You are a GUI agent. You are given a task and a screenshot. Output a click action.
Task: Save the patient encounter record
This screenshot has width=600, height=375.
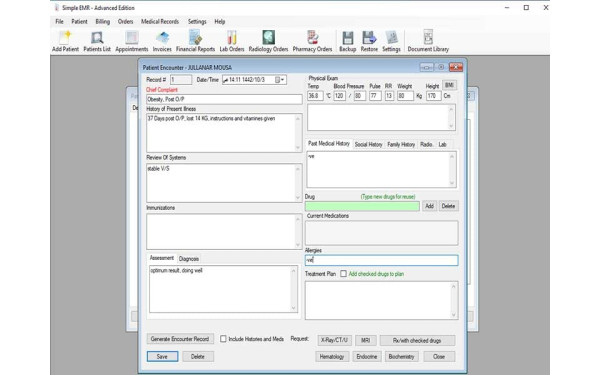[x=162, y=356]
